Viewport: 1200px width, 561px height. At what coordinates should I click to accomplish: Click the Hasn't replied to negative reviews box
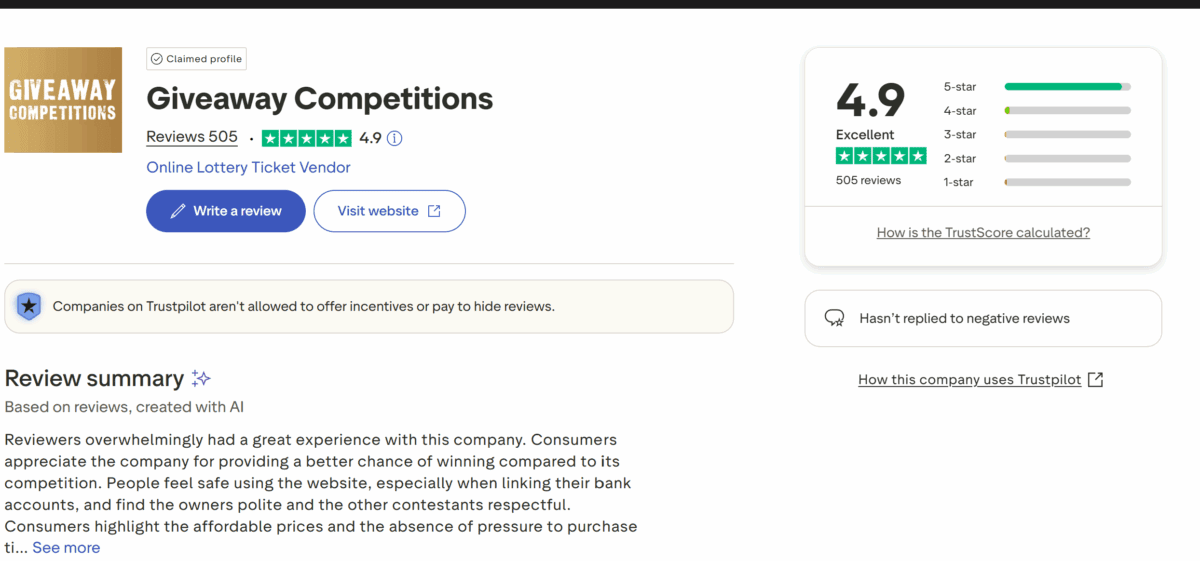click(x=983, y=318)
